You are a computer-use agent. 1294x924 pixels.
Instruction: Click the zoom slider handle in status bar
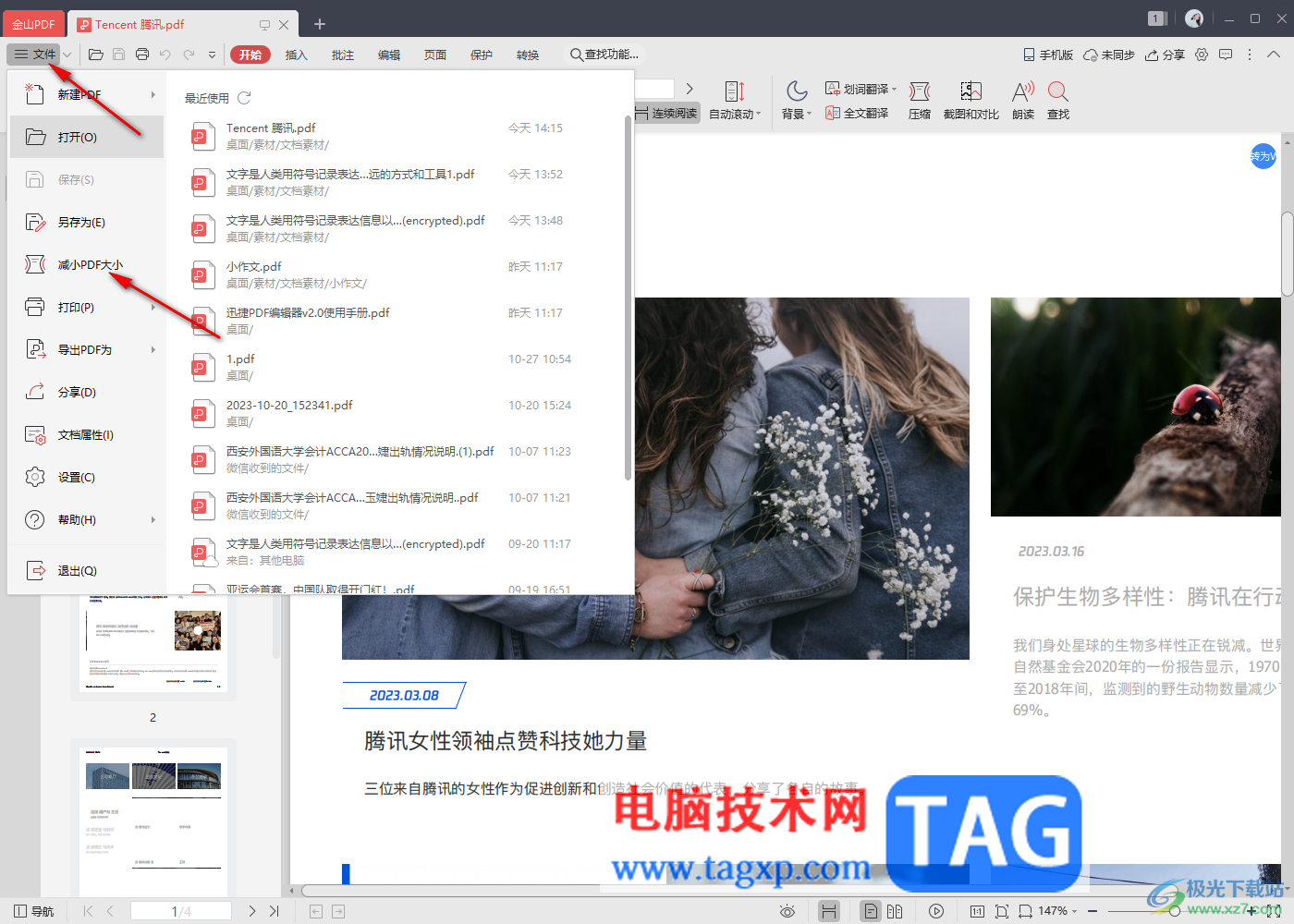[x=1174, y=911]
